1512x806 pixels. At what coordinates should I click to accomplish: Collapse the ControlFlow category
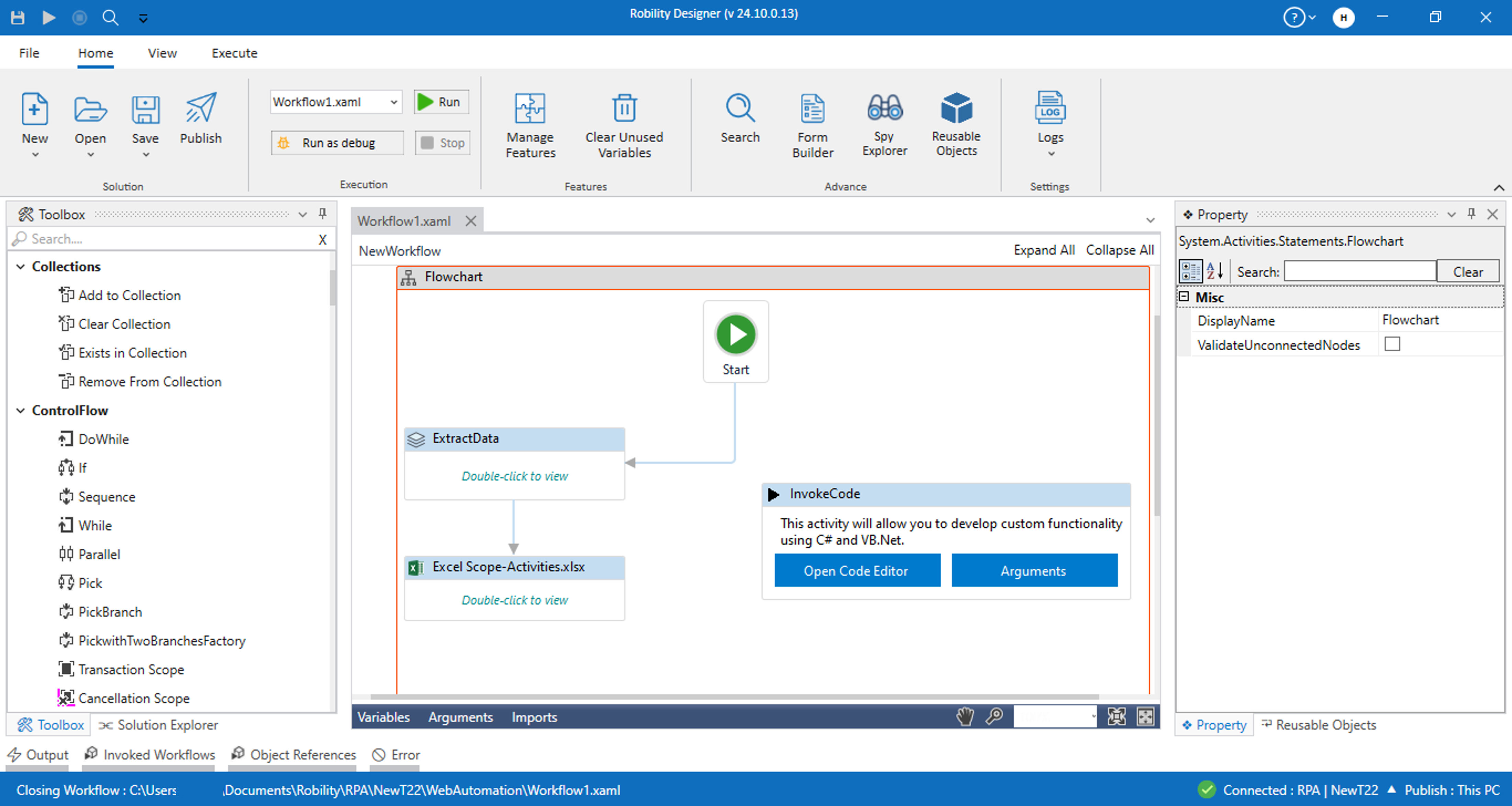21,410
